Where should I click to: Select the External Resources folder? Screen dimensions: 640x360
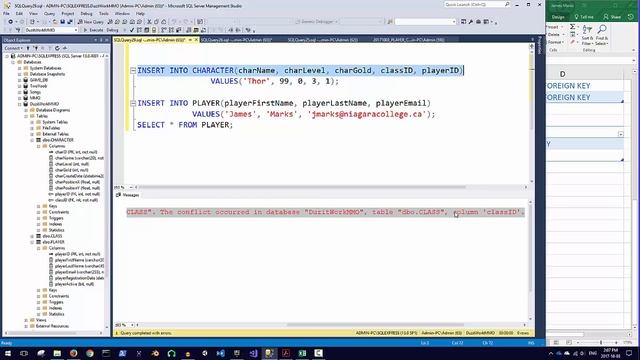[52, 326]
